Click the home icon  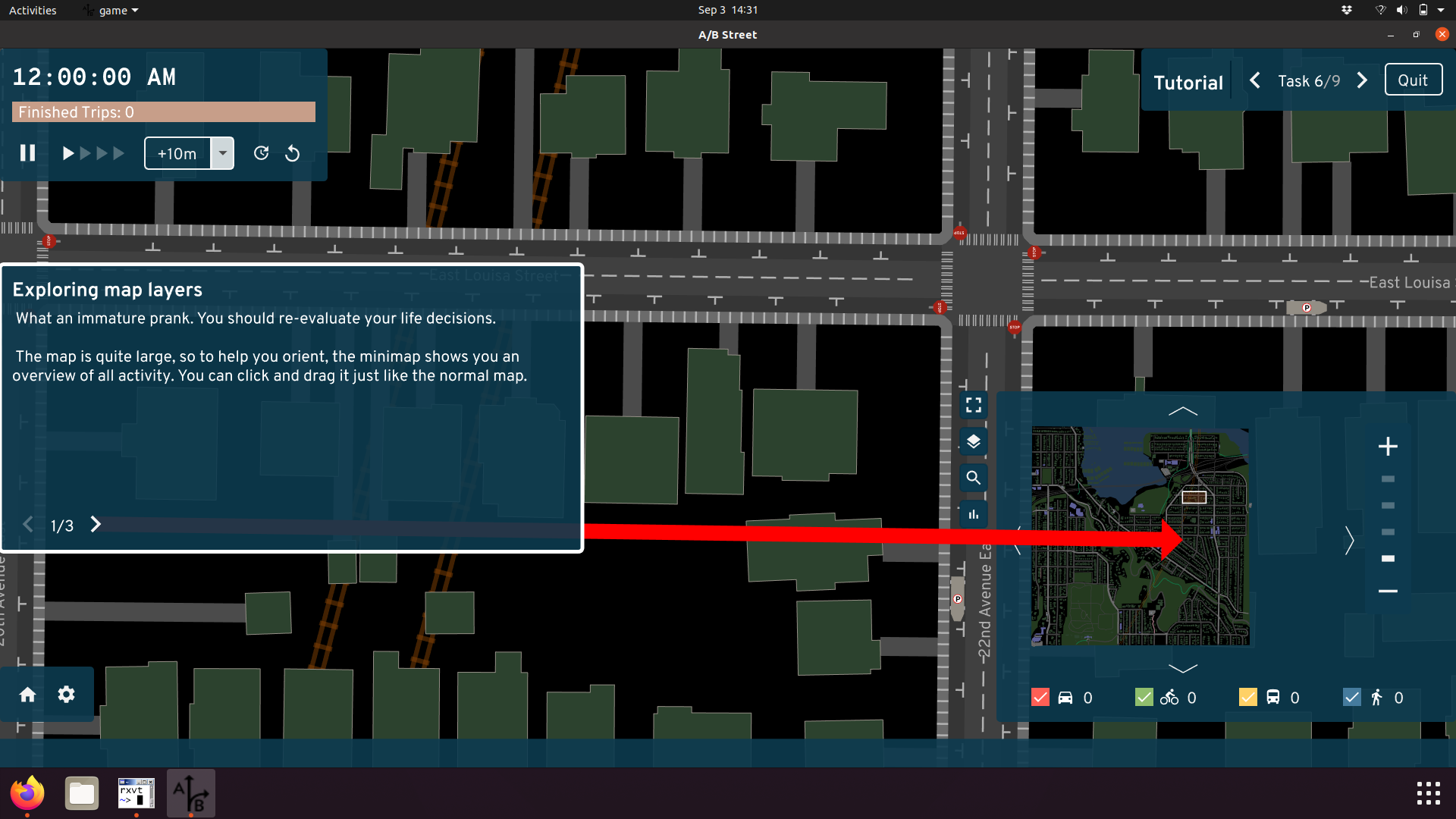click(28, 695)
